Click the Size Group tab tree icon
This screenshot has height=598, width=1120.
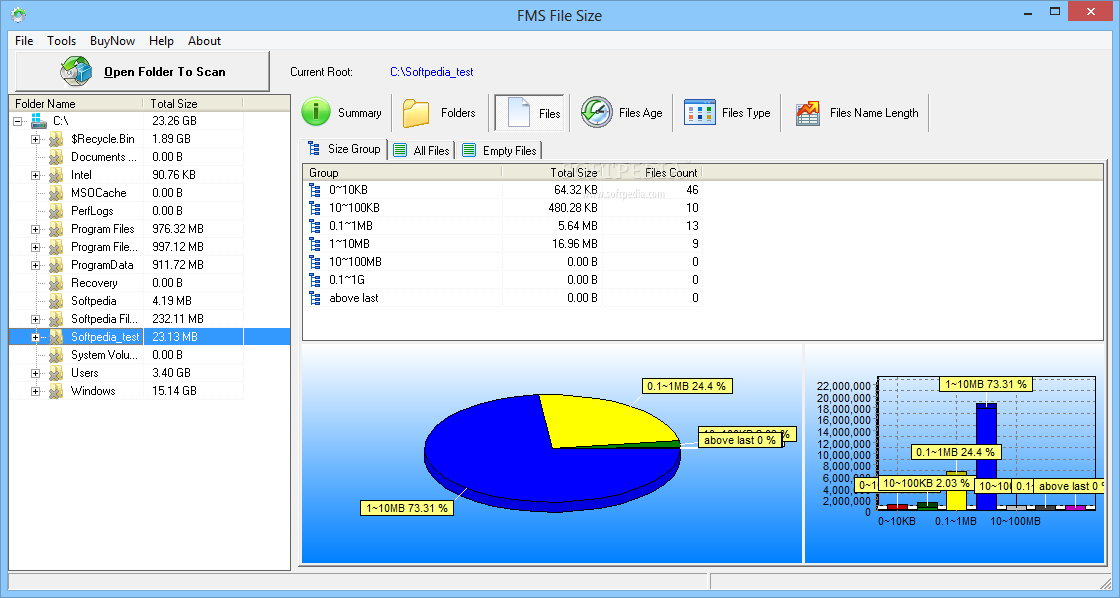pyautogui.click(x=314, y=149)
